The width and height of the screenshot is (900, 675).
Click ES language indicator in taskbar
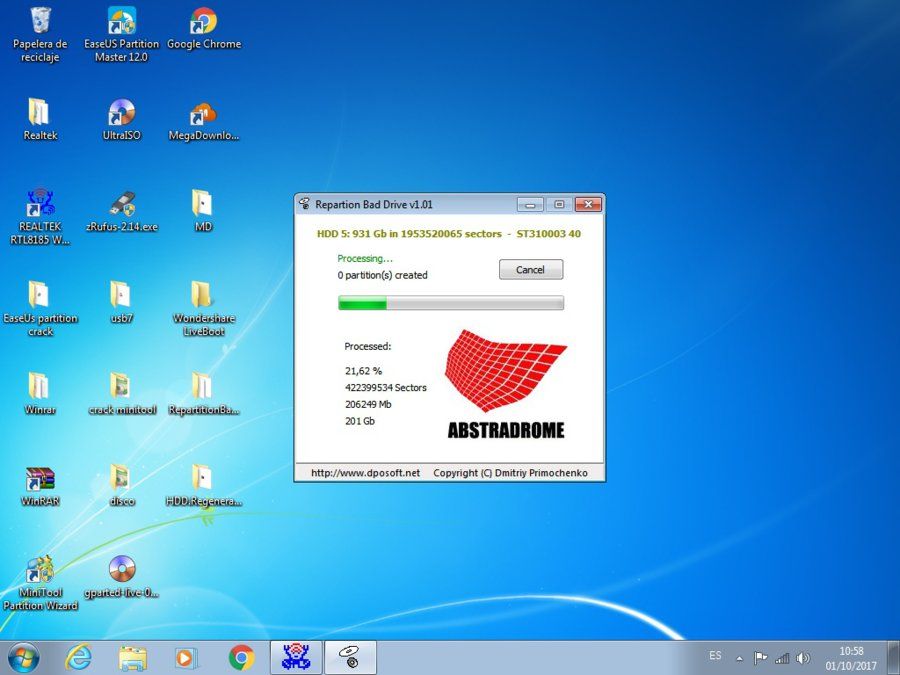pos(715,655)
